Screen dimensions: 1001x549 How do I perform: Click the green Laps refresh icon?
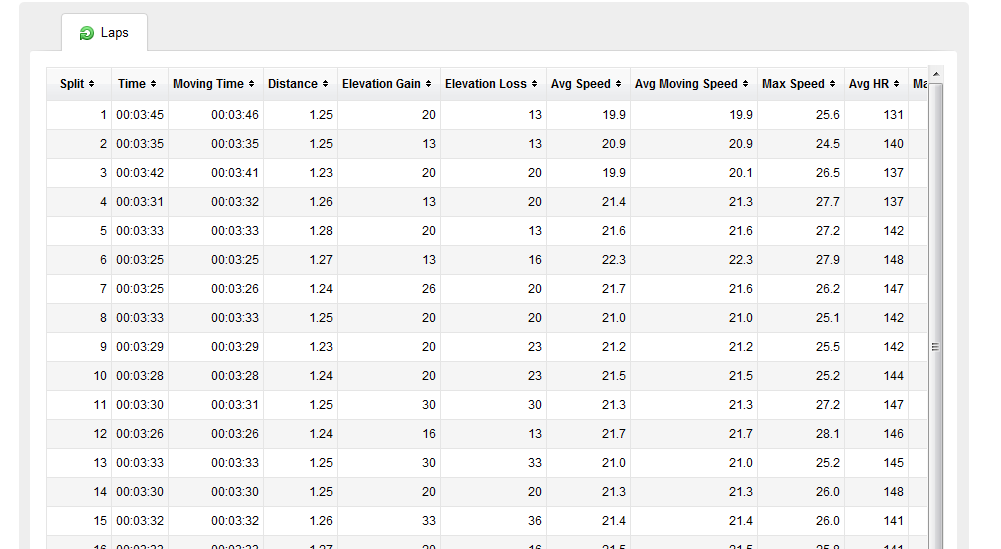pyautogui.click(x=86, y=33)
